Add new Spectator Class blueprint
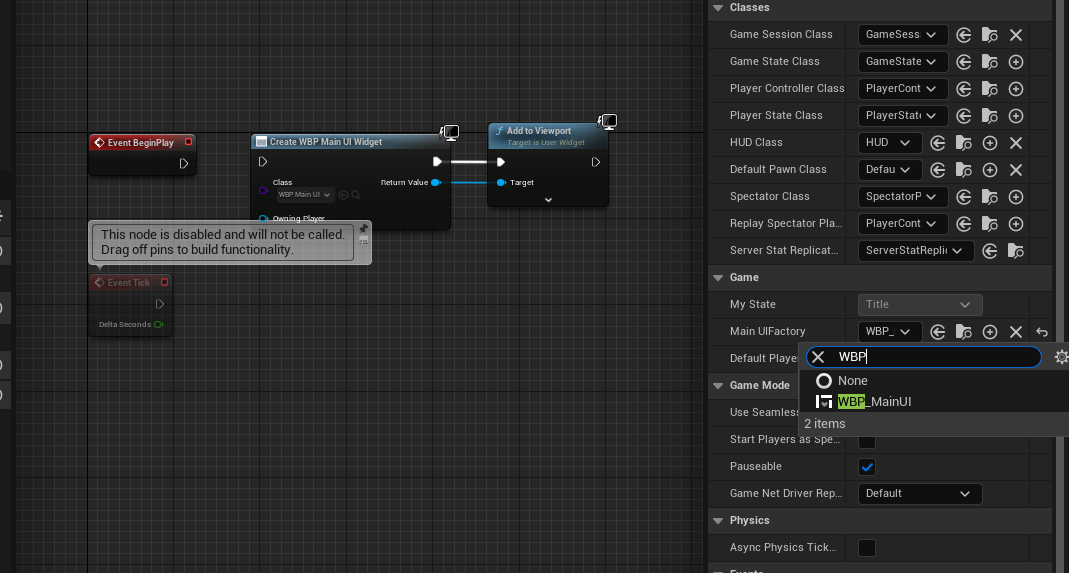The height and width of the screenshot is (573, 1069). [x=1016, y=197]
